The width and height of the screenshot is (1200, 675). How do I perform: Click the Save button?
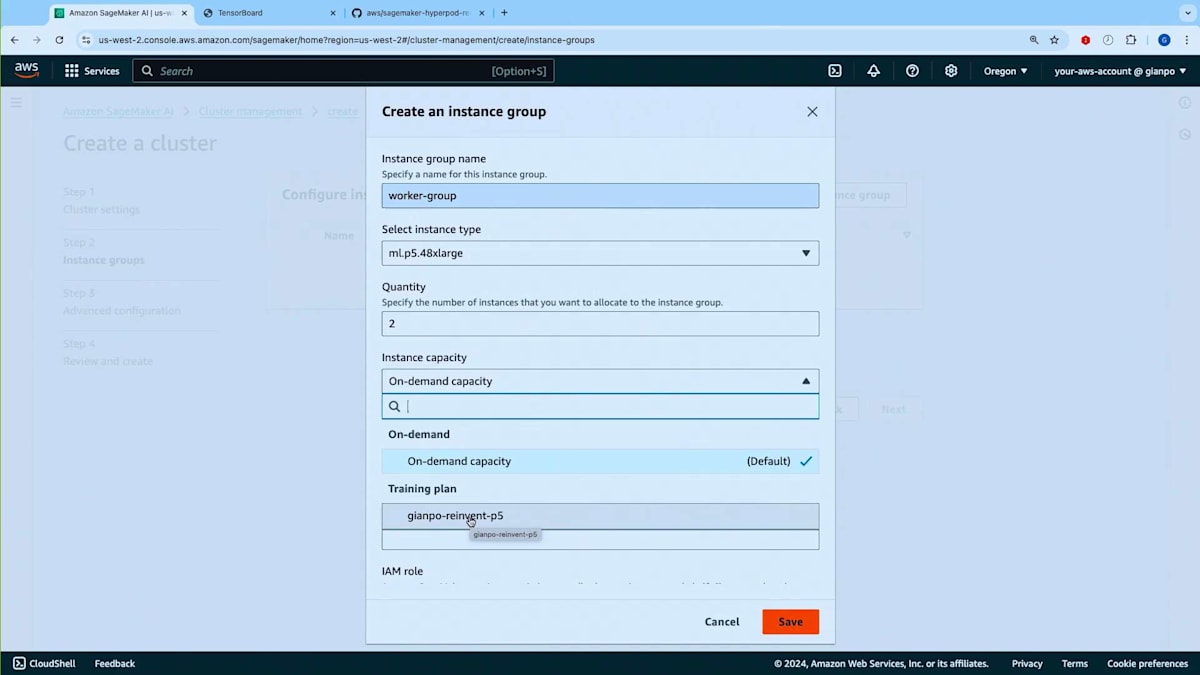790,622
